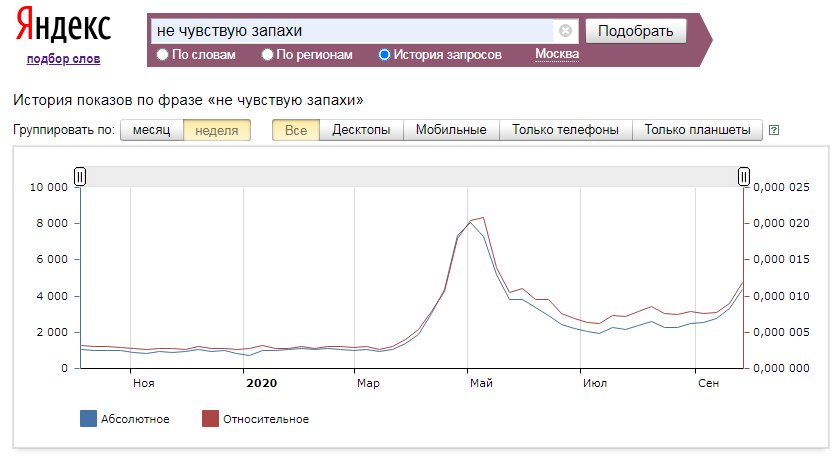Viewport: 839px width, 462px height.
Task: Click the red 'Относительное' legend swatch
Action: pos(210,419)
